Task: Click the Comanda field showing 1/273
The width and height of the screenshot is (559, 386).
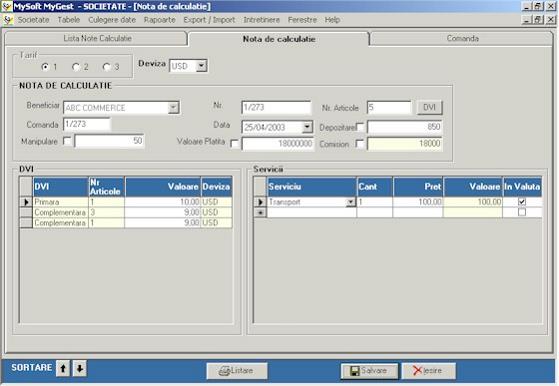Action: (x=87, y=124)
